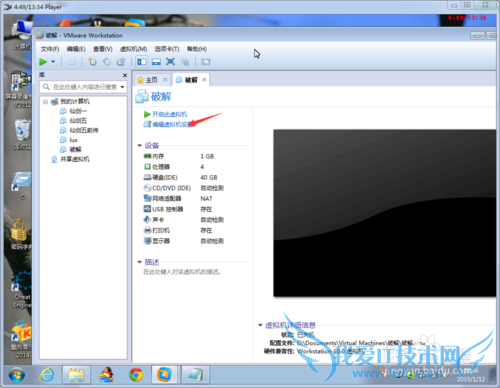
Task: Toggle the thumbnail bar toolbar button
Action: [x=156, y=62]
